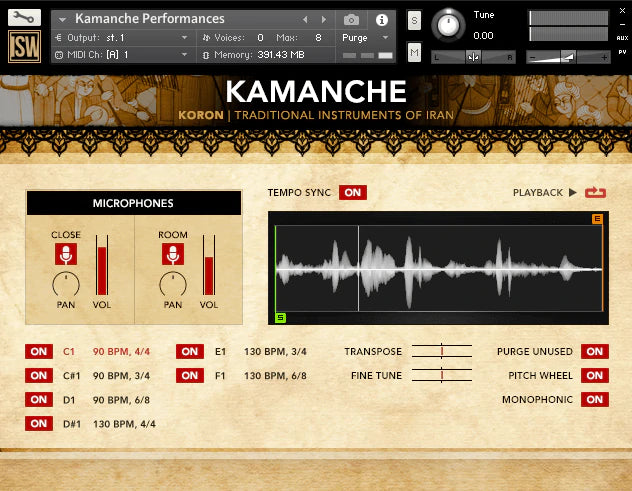Toggle ON switch for E1 phrase
The image size is (632, 491).
(190, 351)
